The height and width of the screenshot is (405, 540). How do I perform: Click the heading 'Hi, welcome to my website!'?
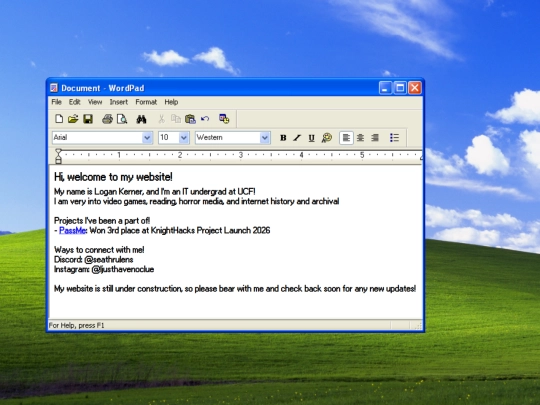[x=113, y=177]
